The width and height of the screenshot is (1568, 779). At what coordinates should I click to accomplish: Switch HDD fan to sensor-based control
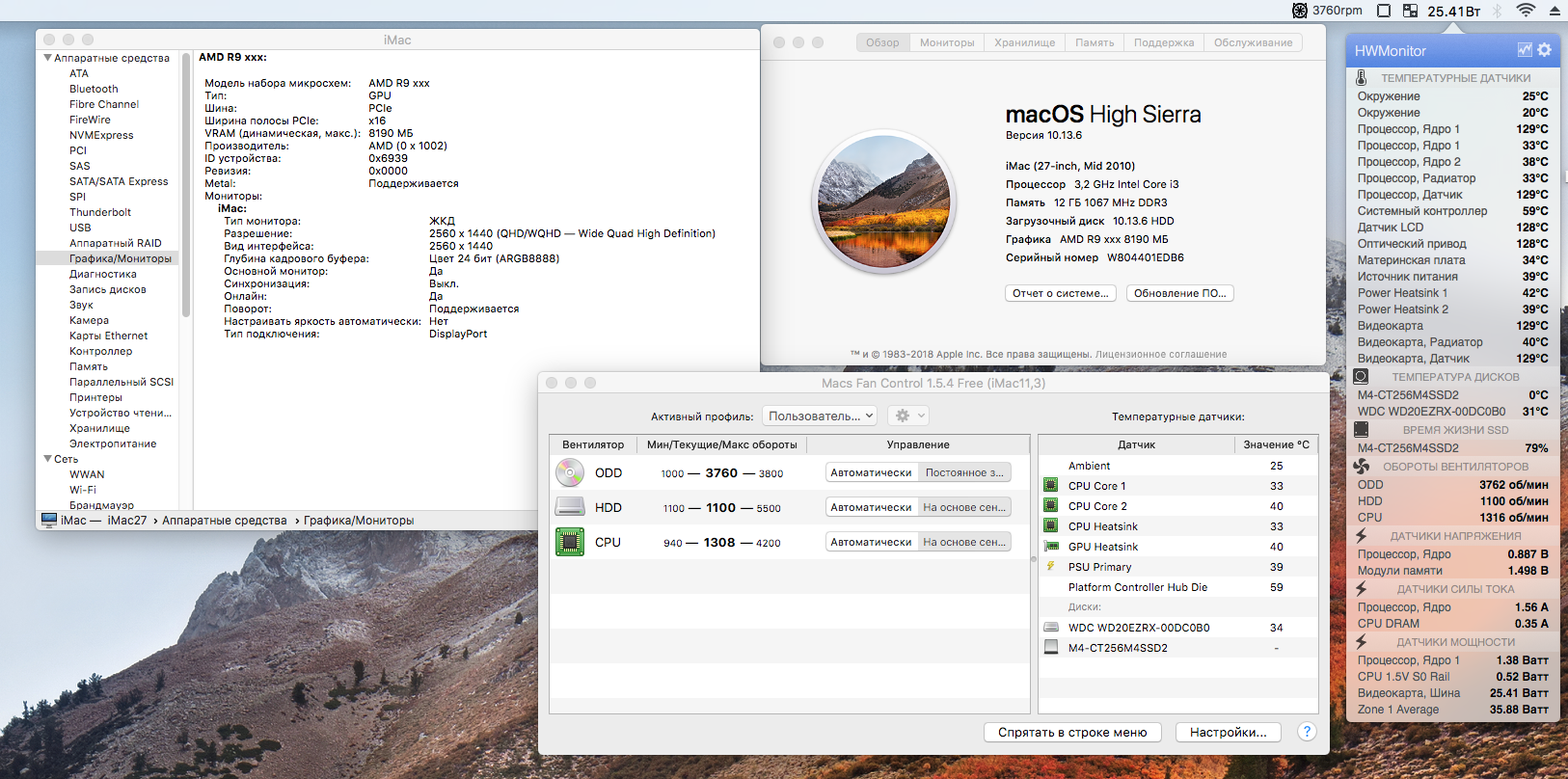963,507
